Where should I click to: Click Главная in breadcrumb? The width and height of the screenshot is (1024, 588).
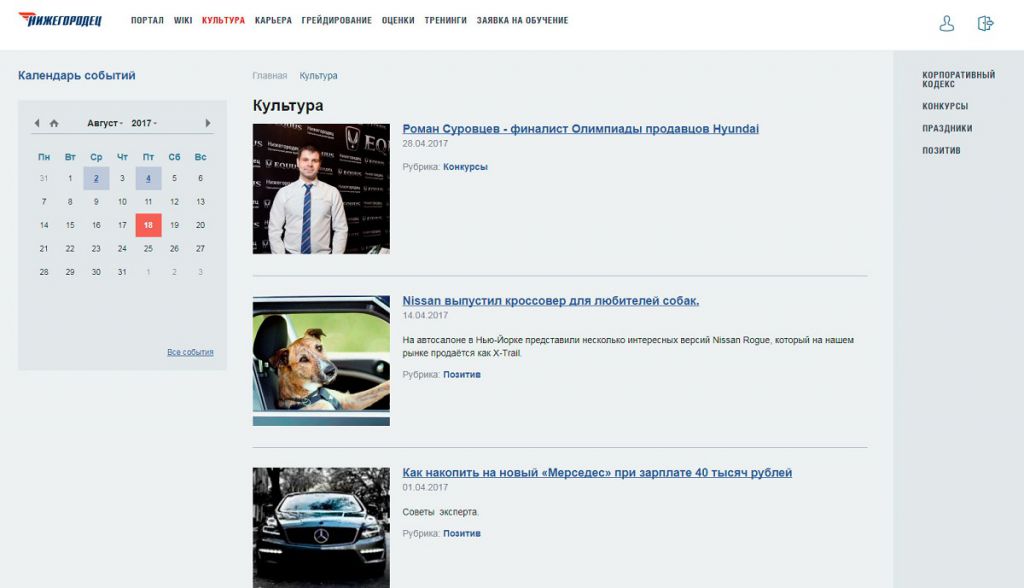[269, 76]
